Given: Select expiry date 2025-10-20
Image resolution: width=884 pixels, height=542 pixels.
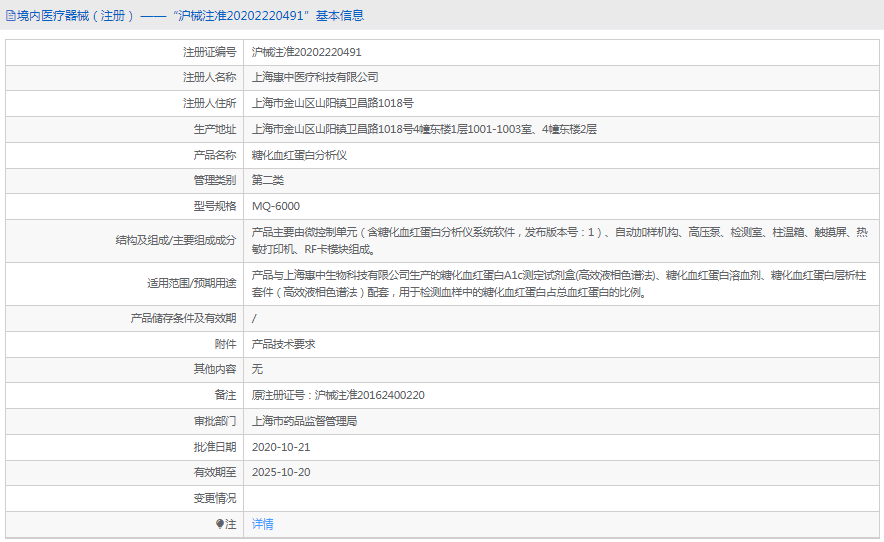Looking at the screenshot, I should (x=281, y=473).
